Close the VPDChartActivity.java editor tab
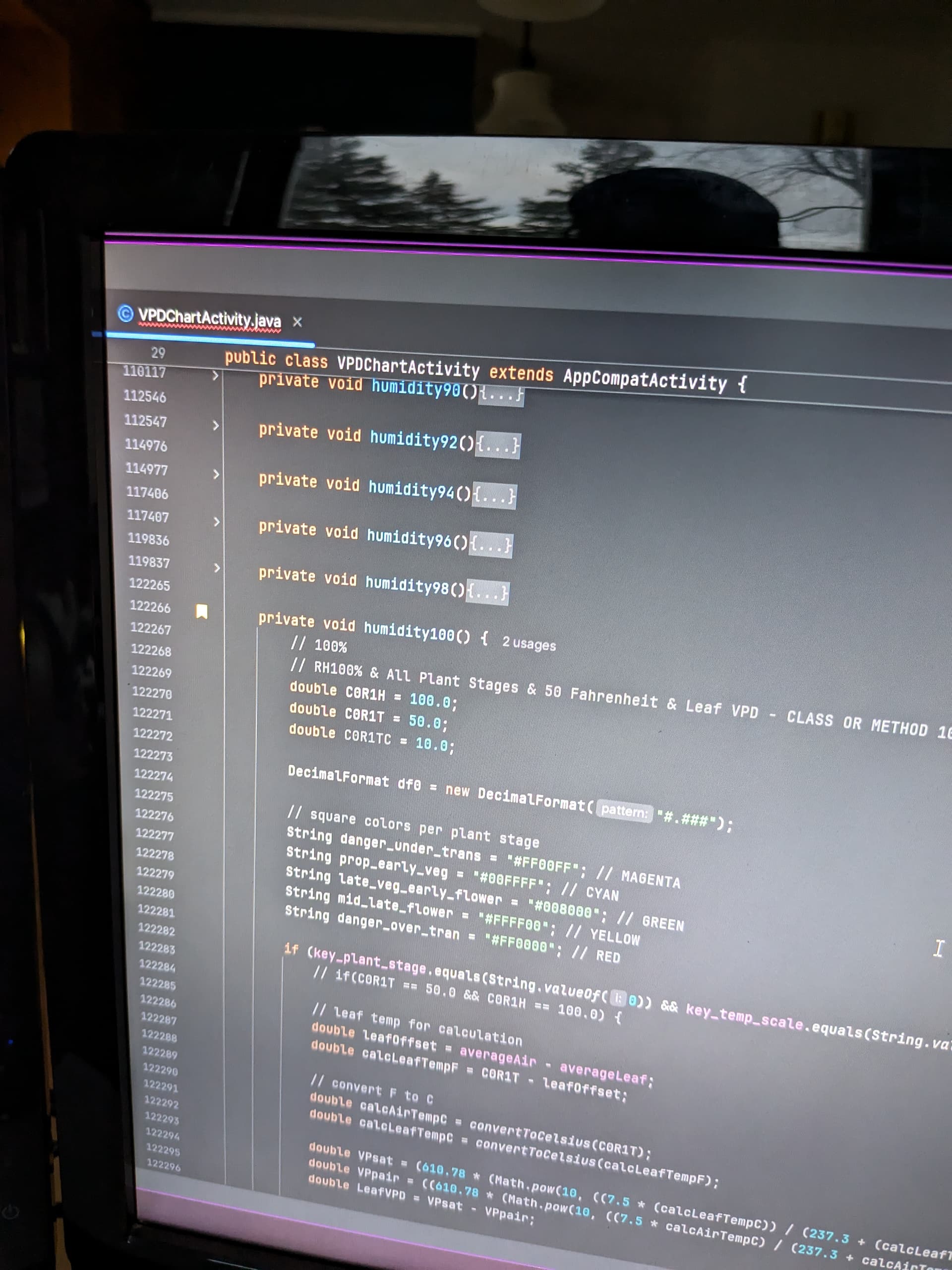 pyautogui.click(x=297, y=322)
